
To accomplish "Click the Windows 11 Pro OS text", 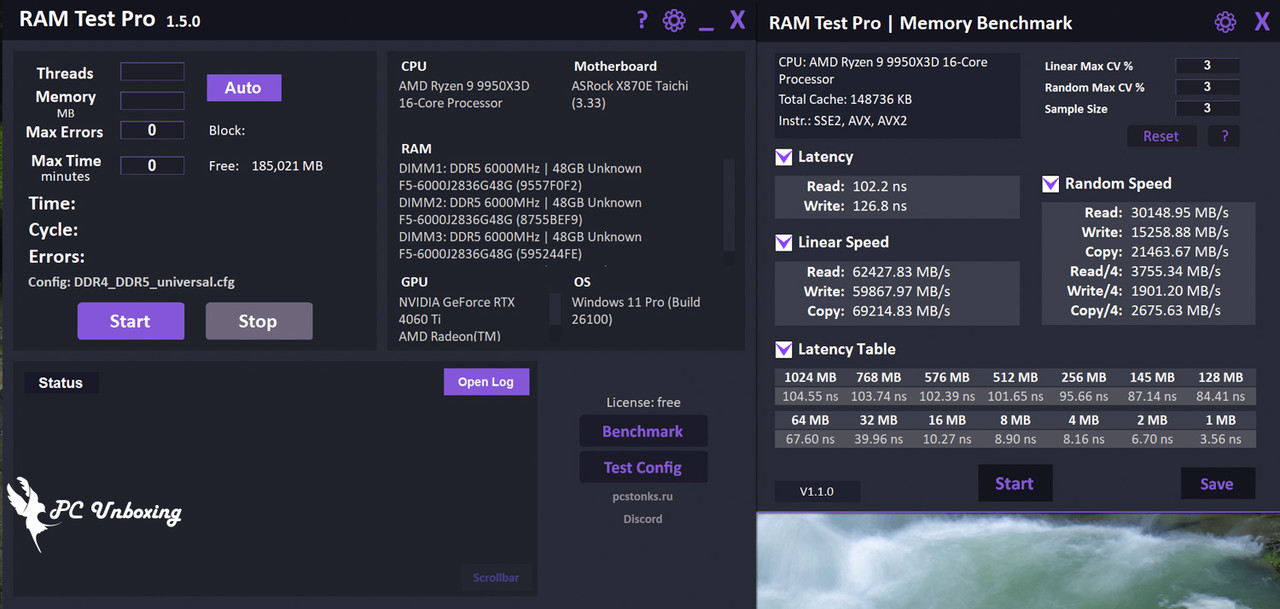I will pos(636,310).
